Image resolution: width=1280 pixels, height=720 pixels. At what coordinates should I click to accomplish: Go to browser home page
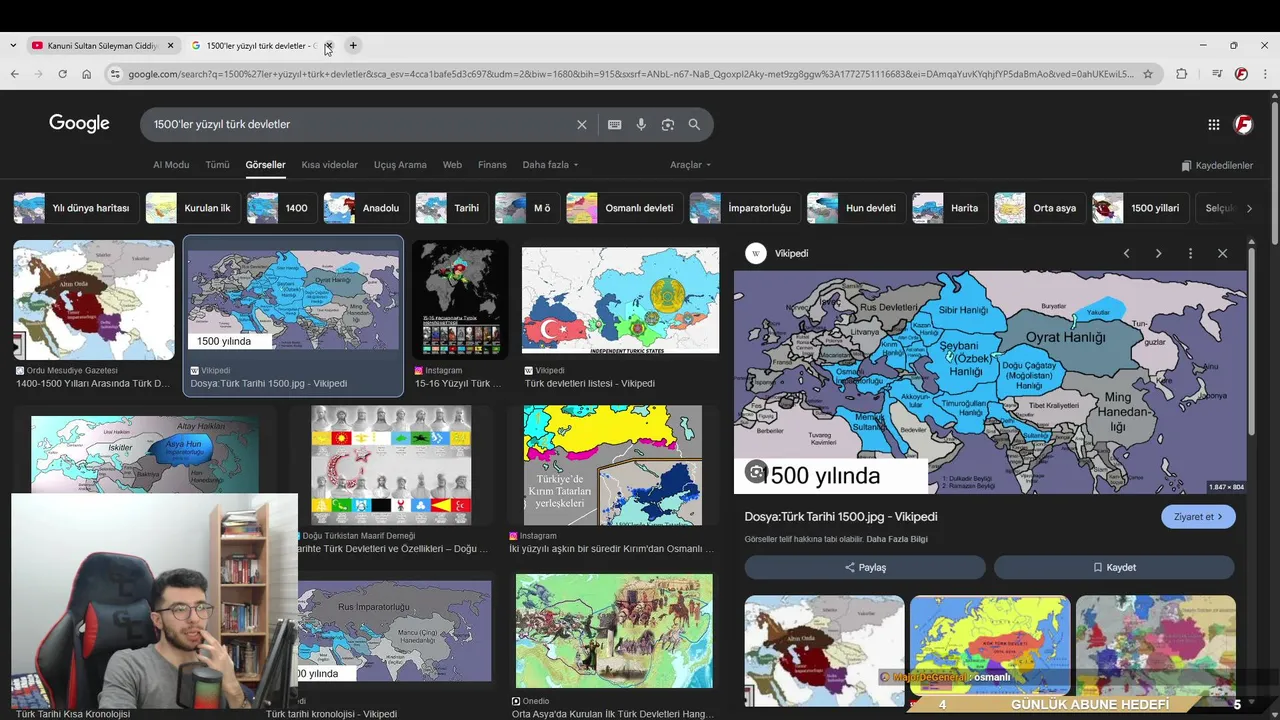pos(86,74)
